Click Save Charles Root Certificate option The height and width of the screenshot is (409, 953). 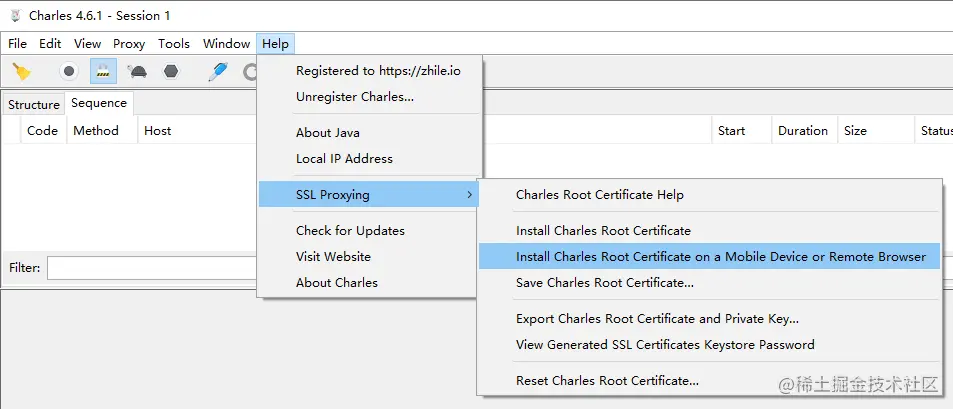click(604, 282)
